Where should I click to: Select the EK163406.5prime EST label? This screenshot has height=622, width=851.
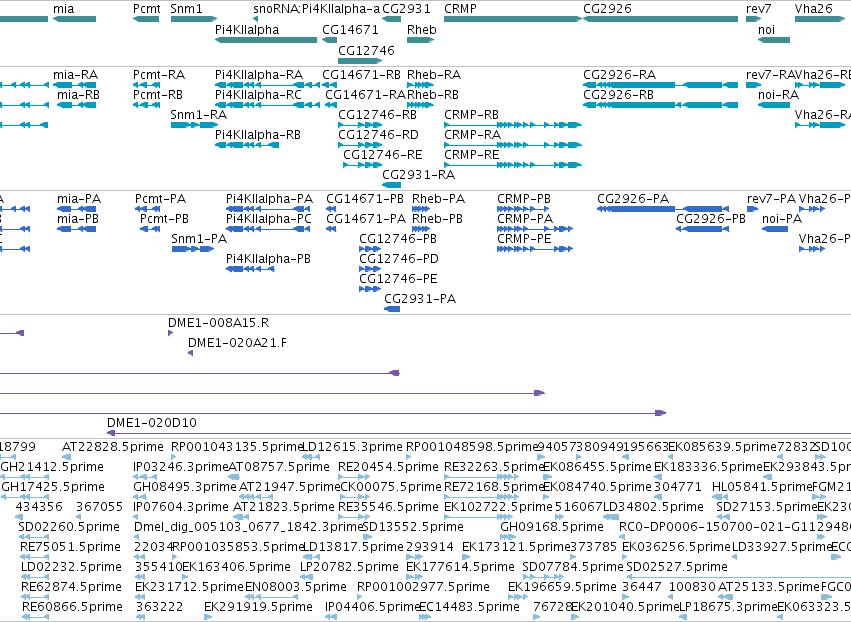237,567
